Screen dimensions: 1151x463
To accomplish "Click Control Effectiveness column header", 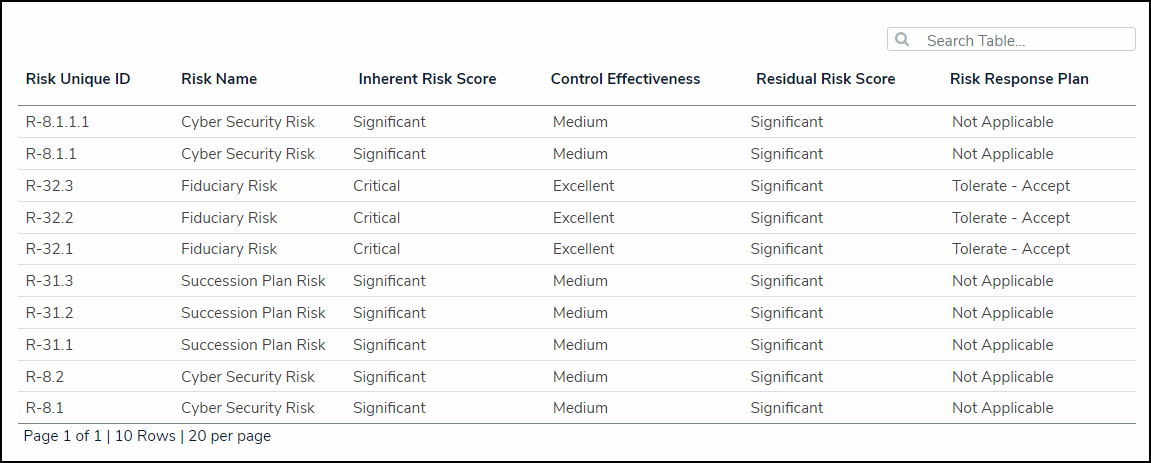I will point(625,79).
